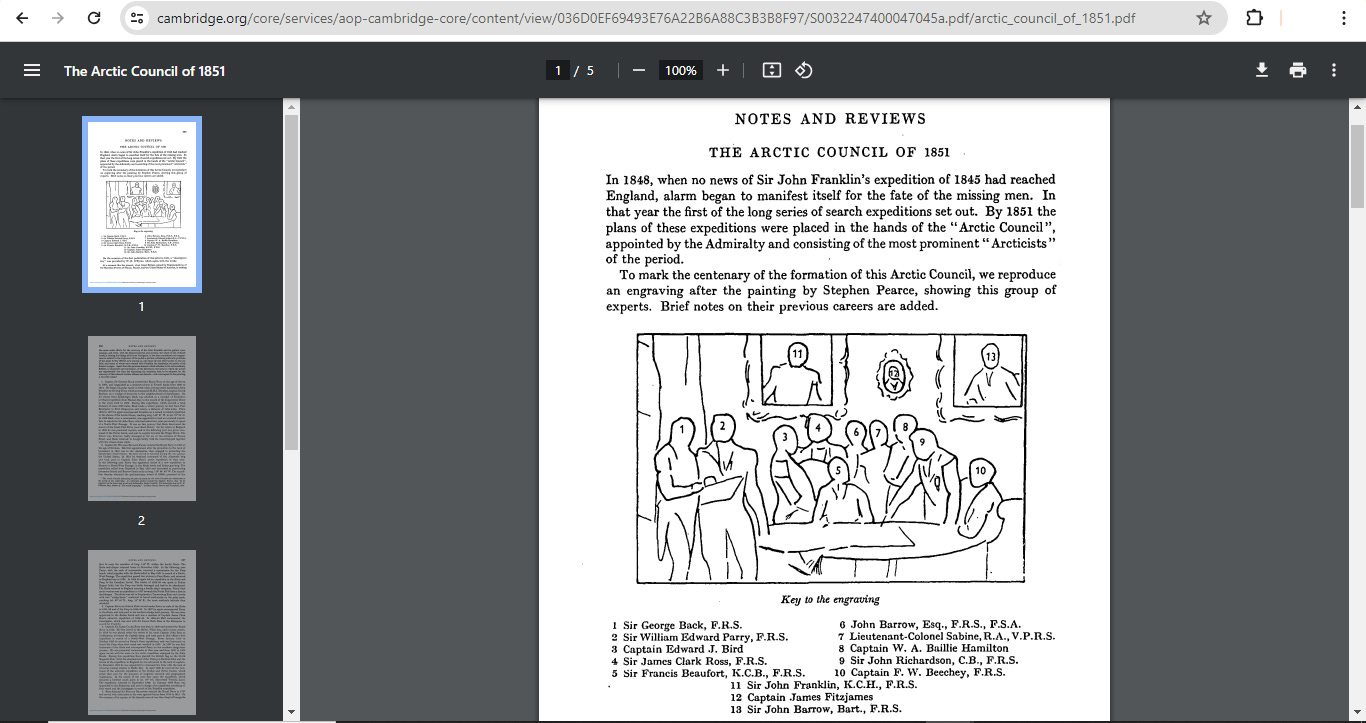This screenshot has width=1366, height=723.
Task: Click 'Key to the engraving' caption
Action: point(830,599)
